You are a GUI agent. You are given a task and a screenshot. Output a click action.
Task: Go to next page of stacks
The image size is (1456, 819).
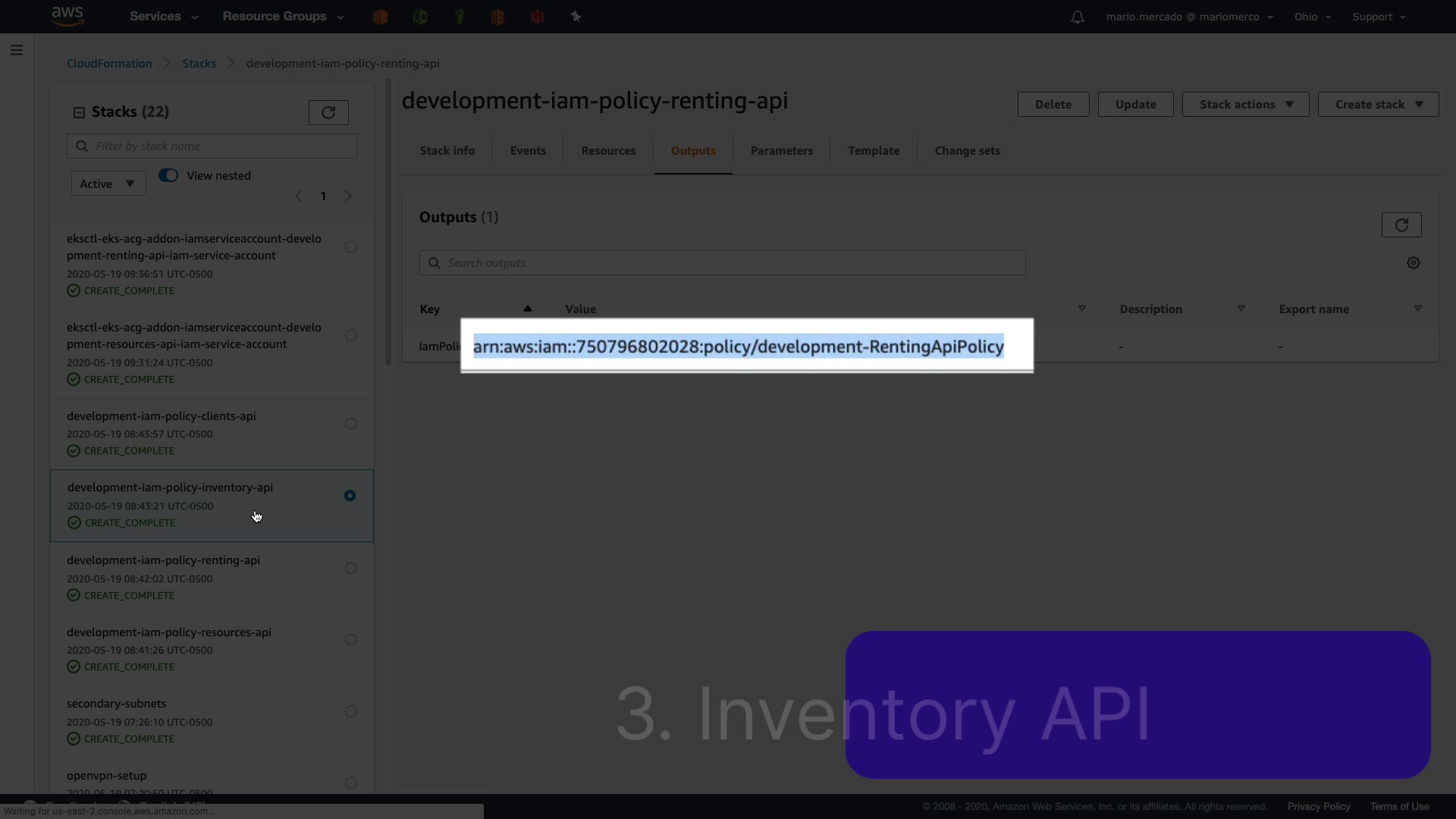click(348, 196)
